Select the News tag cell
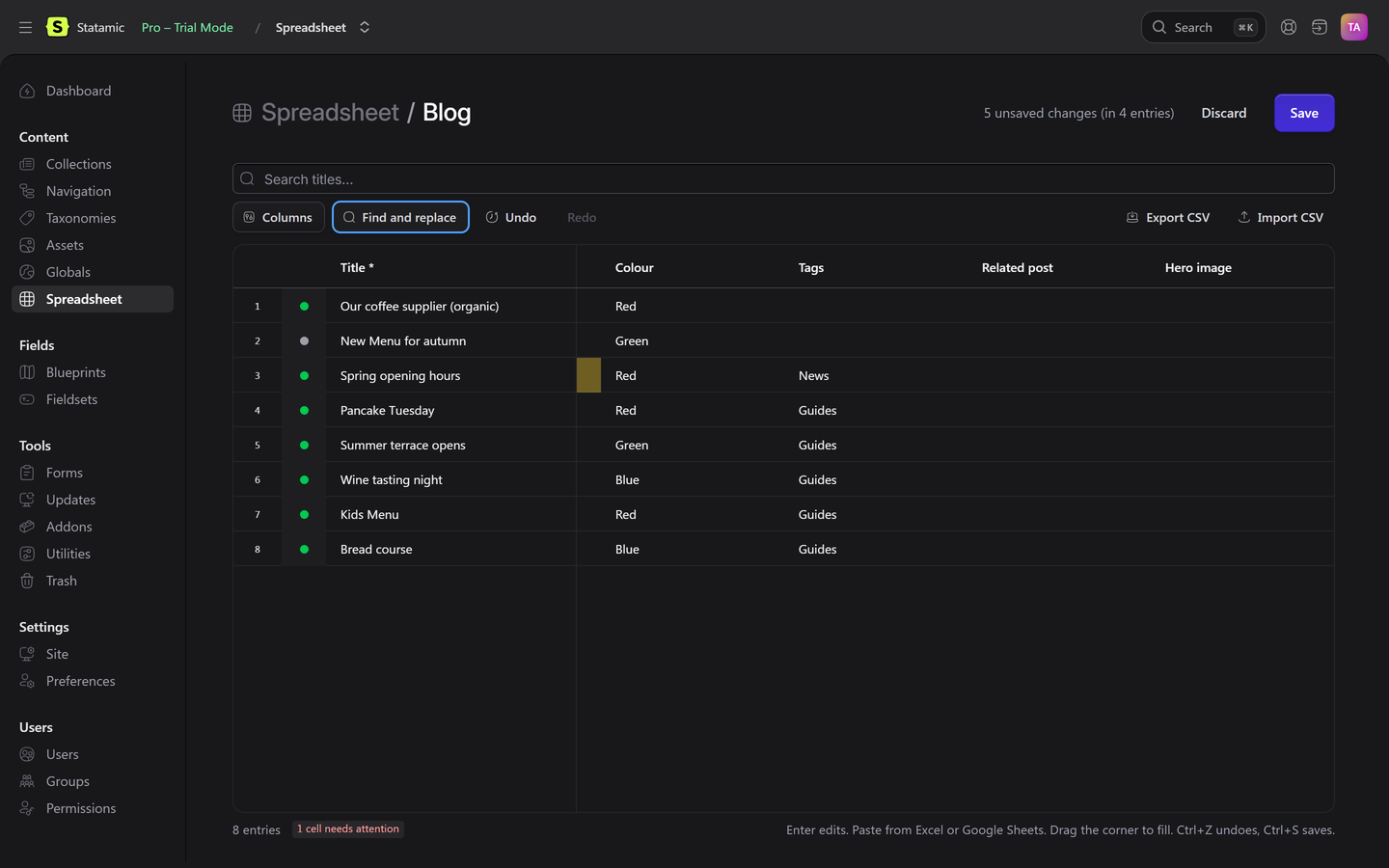The image size is (1389, 868). [876, 375]
